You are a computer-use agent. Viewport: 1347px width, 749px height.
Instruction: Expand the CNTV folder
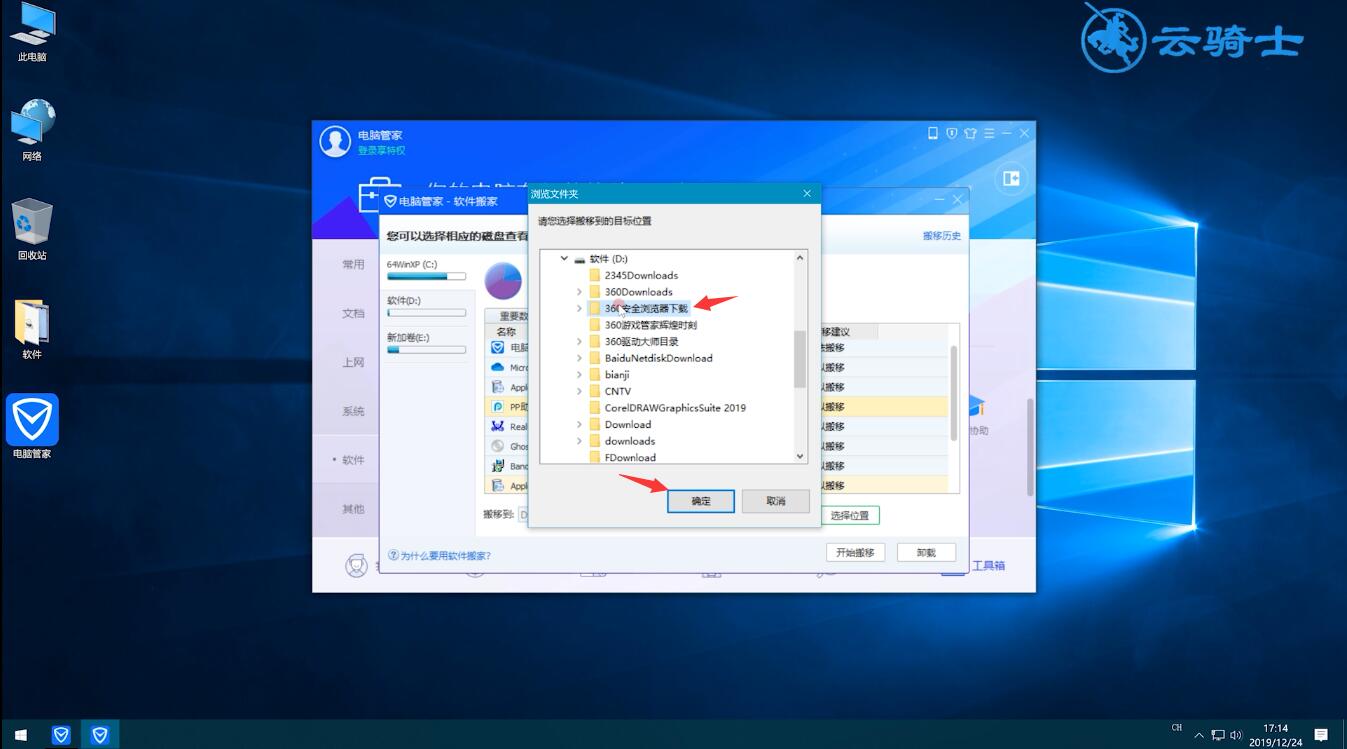point(579,391)
